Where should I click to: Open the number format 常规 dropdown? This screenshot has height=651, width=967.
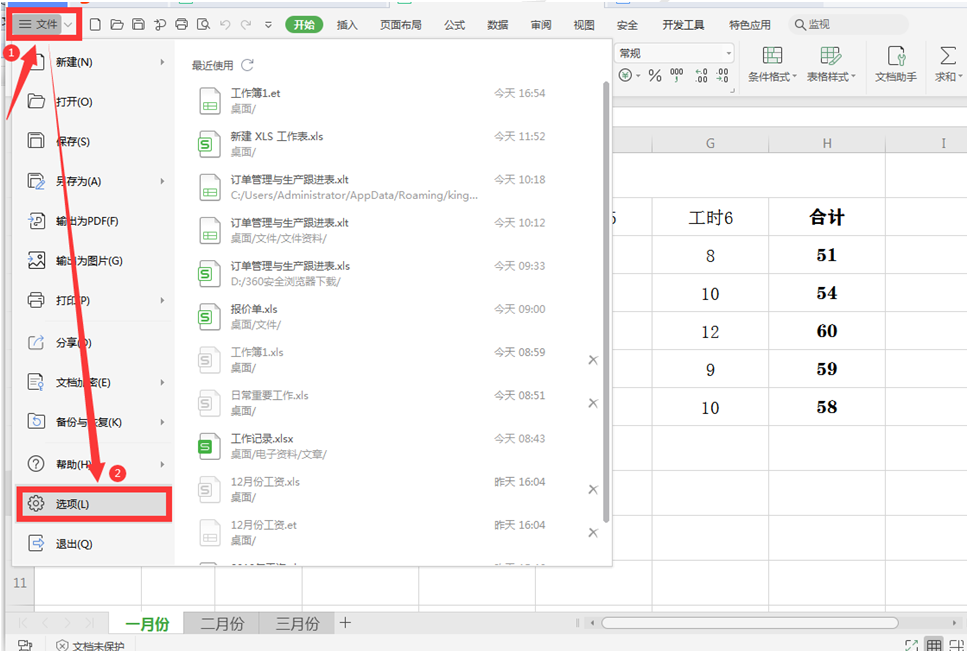[728, 54]
